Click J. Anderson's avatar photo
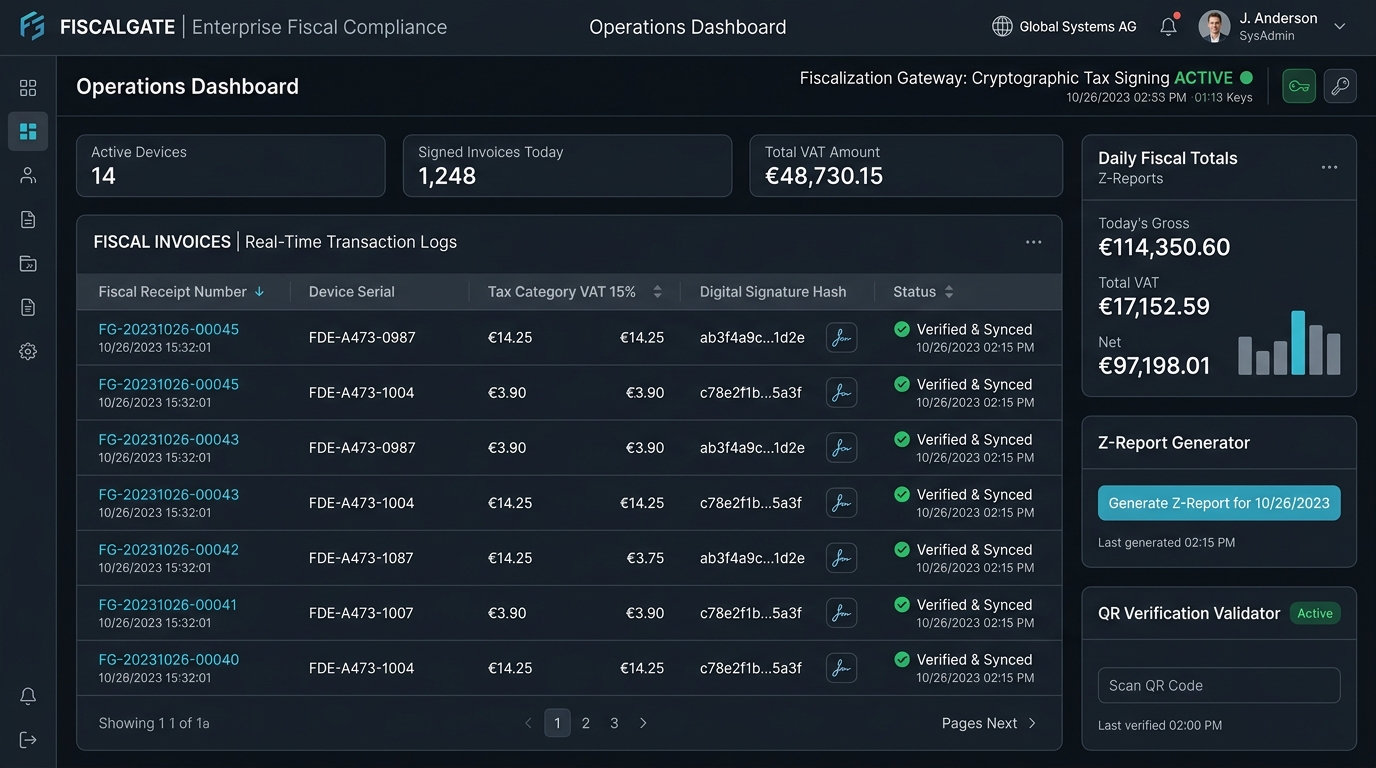1376x768 pixels. tap(1214, 27)
